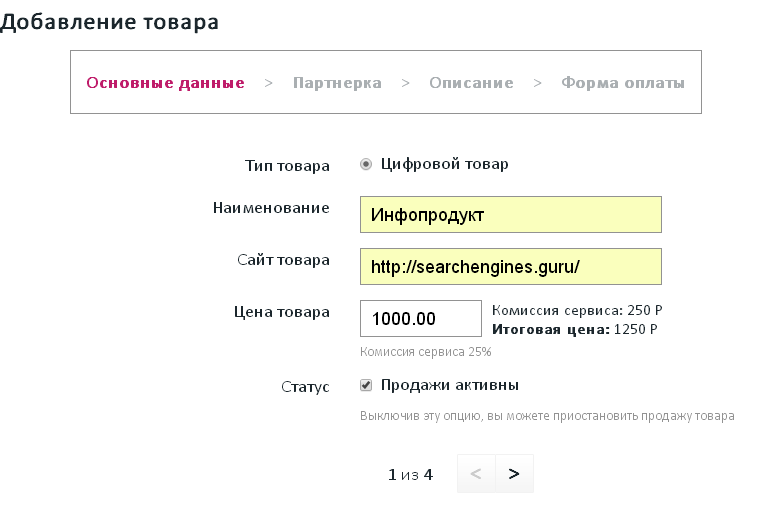Open the Описание step
Image resolution: width=766 pixels, height=507 pixels.
coord(471,83)
